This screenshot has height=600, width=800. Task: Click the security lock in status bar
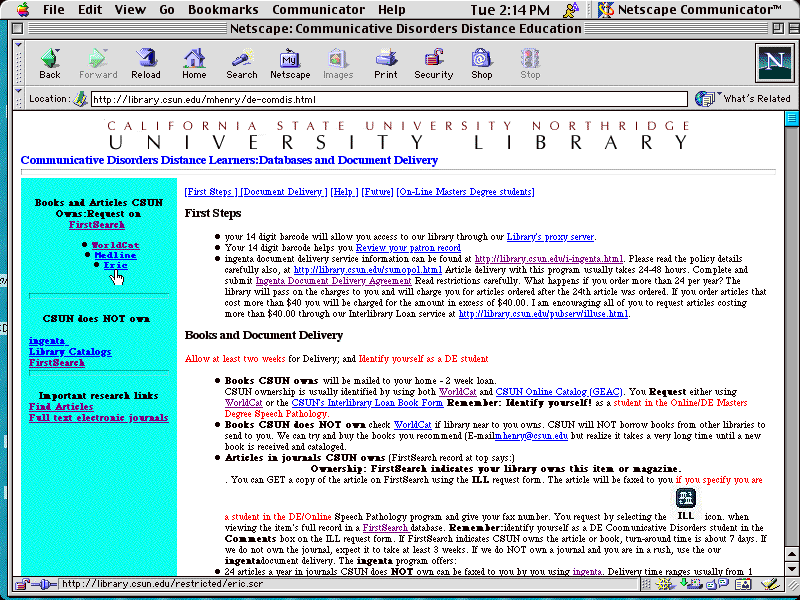tap(23, 583)
